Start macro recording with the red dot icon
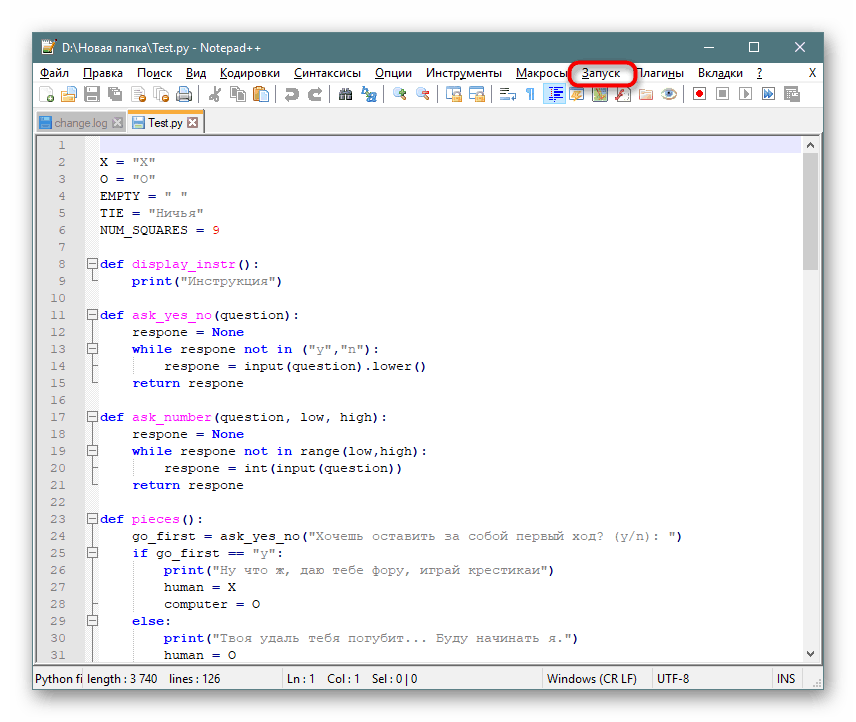The image size is (856, 722). [699, 94]
